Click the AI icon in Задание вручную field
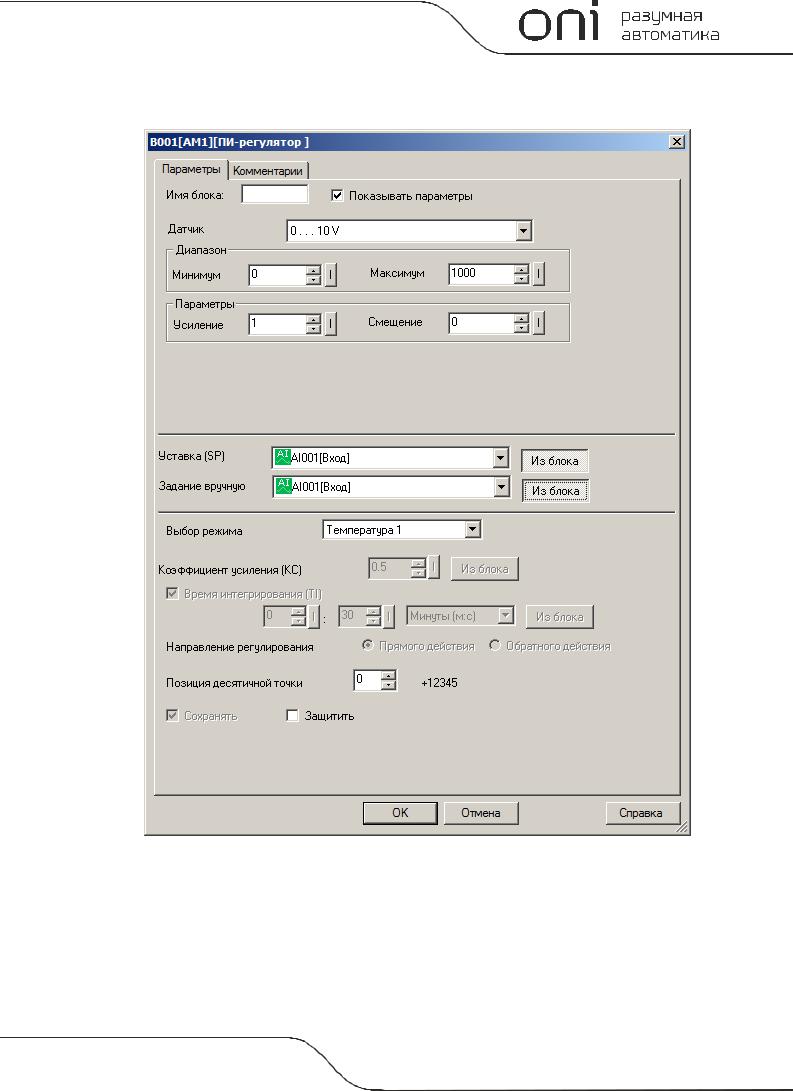This screenshot has width=793, height=1091. (283, 486)
